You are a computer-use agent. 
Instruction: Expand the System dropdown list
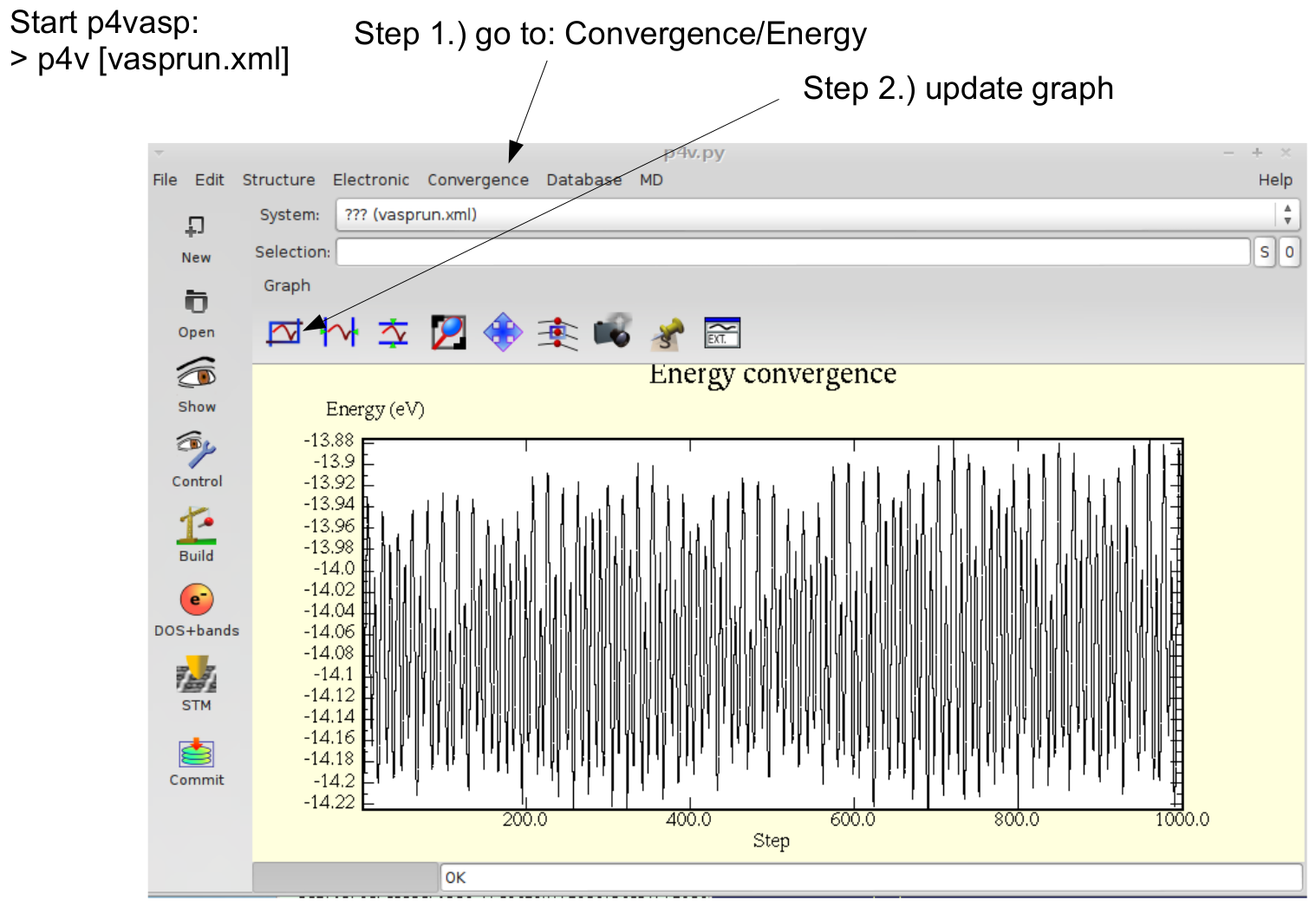pyautogui.click(x=1287, y=214)
